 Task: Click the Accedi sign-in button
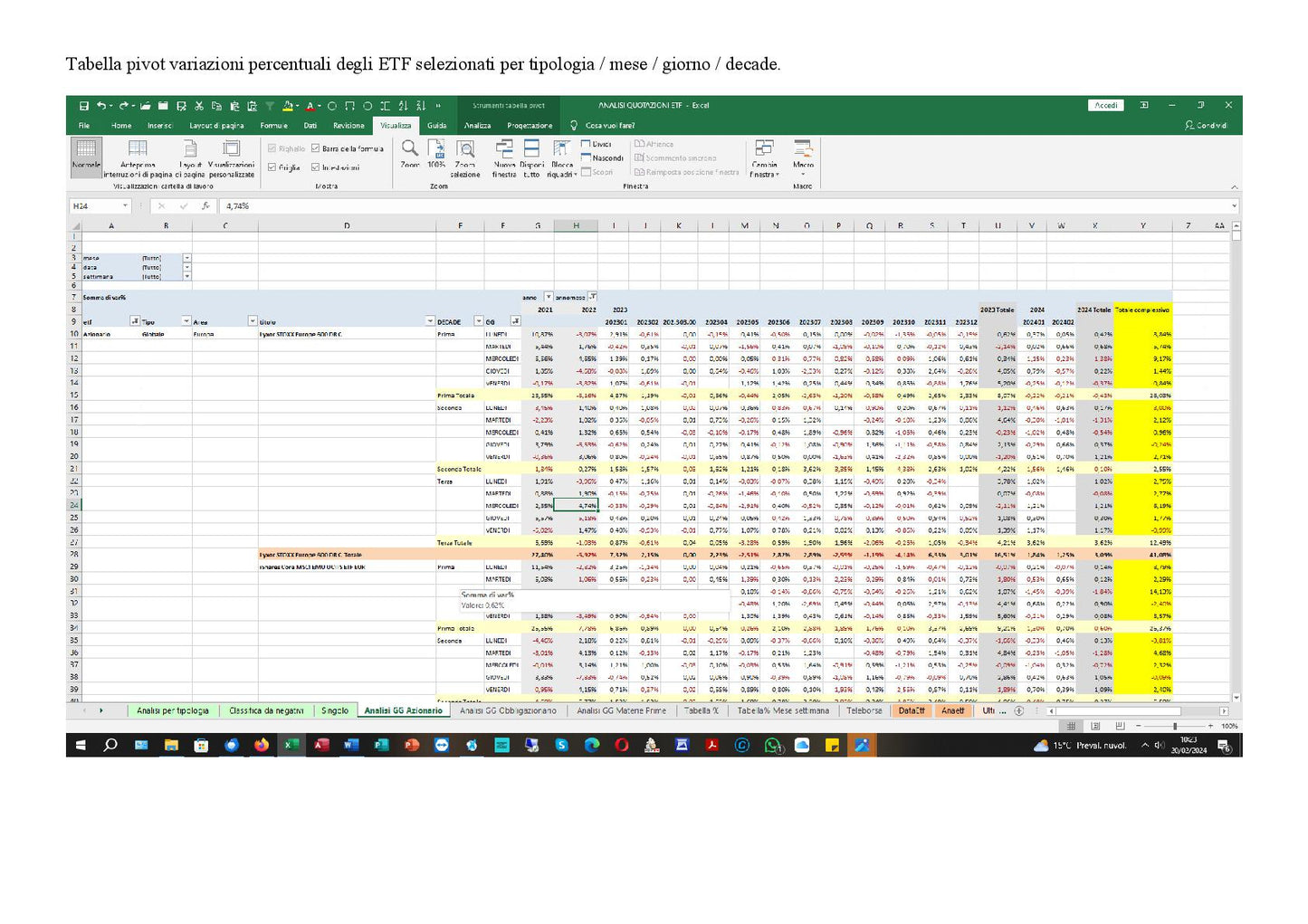[x=1106, y=106]
